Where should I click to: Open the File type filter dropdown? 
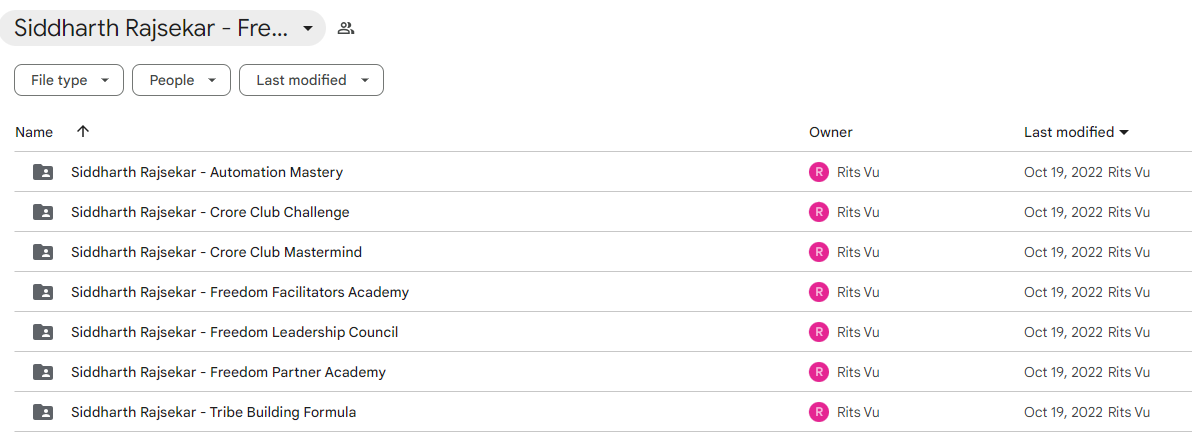pyautogui.click(x=68, y=81)
